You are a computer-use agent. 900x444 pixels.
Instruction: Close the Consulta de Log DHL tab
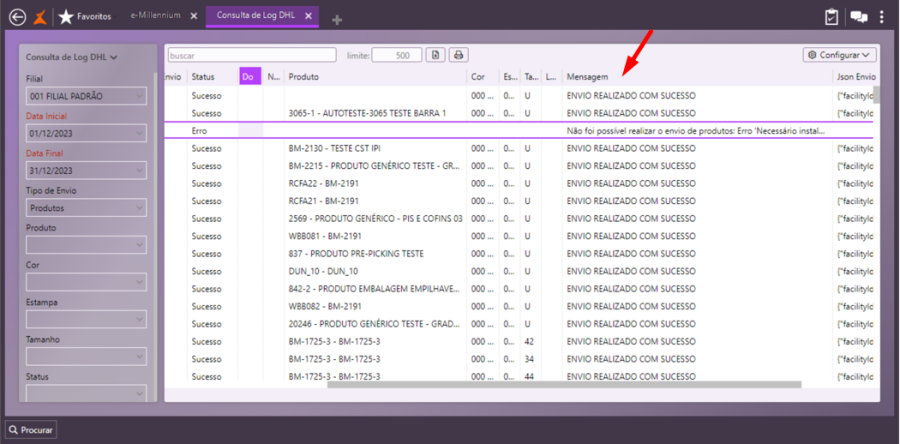[308, 16]
